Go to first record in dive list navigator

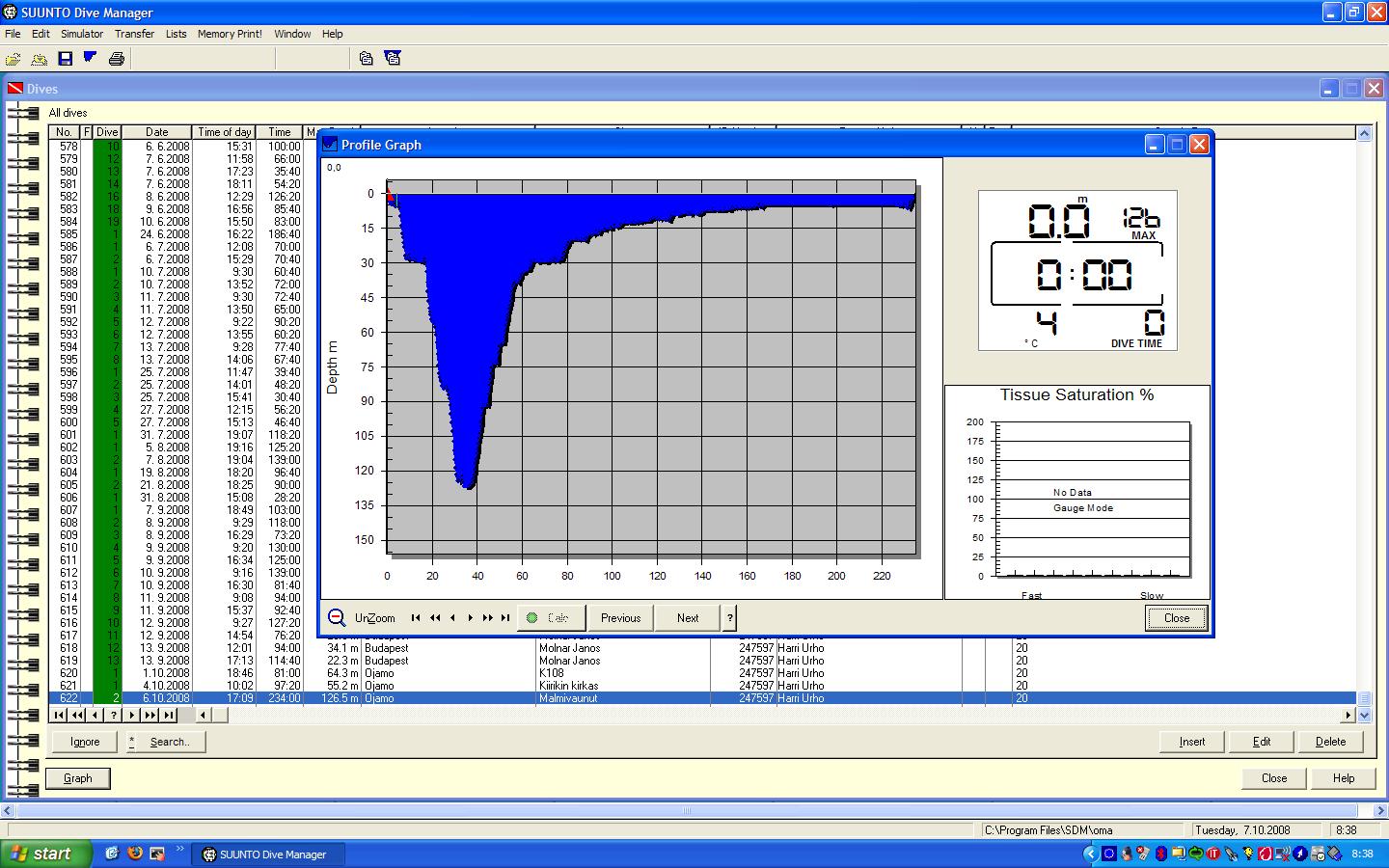point(59,715)
